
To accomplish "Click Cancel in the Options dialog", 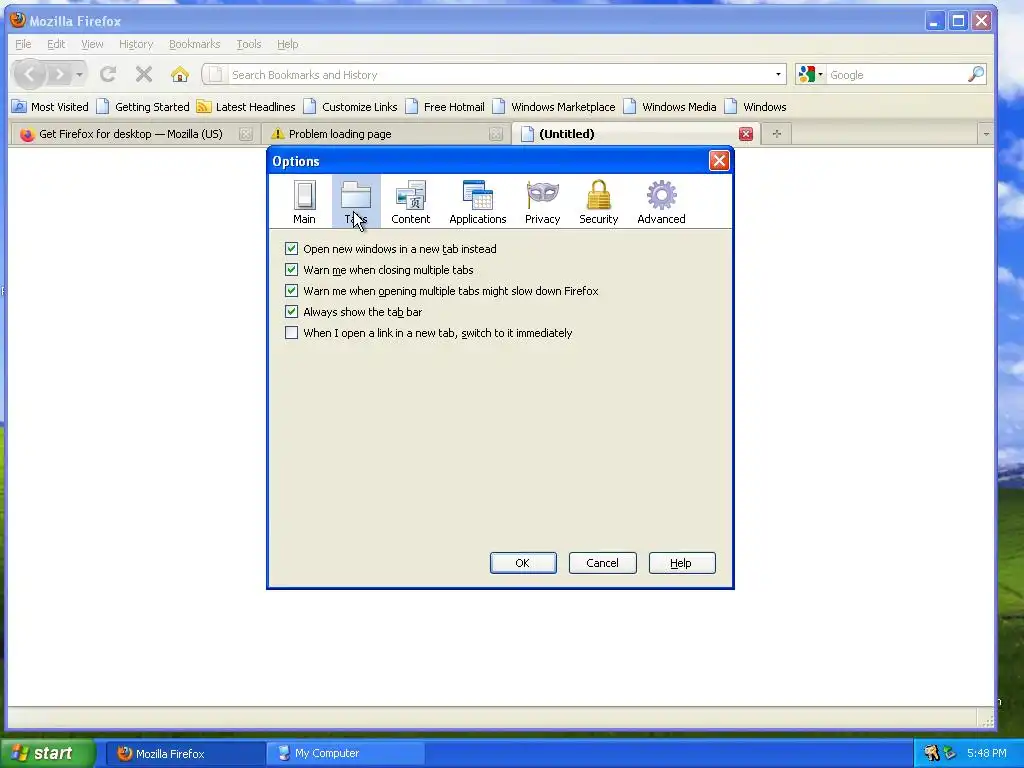I will pyautogui.click(x=602, y=563).
